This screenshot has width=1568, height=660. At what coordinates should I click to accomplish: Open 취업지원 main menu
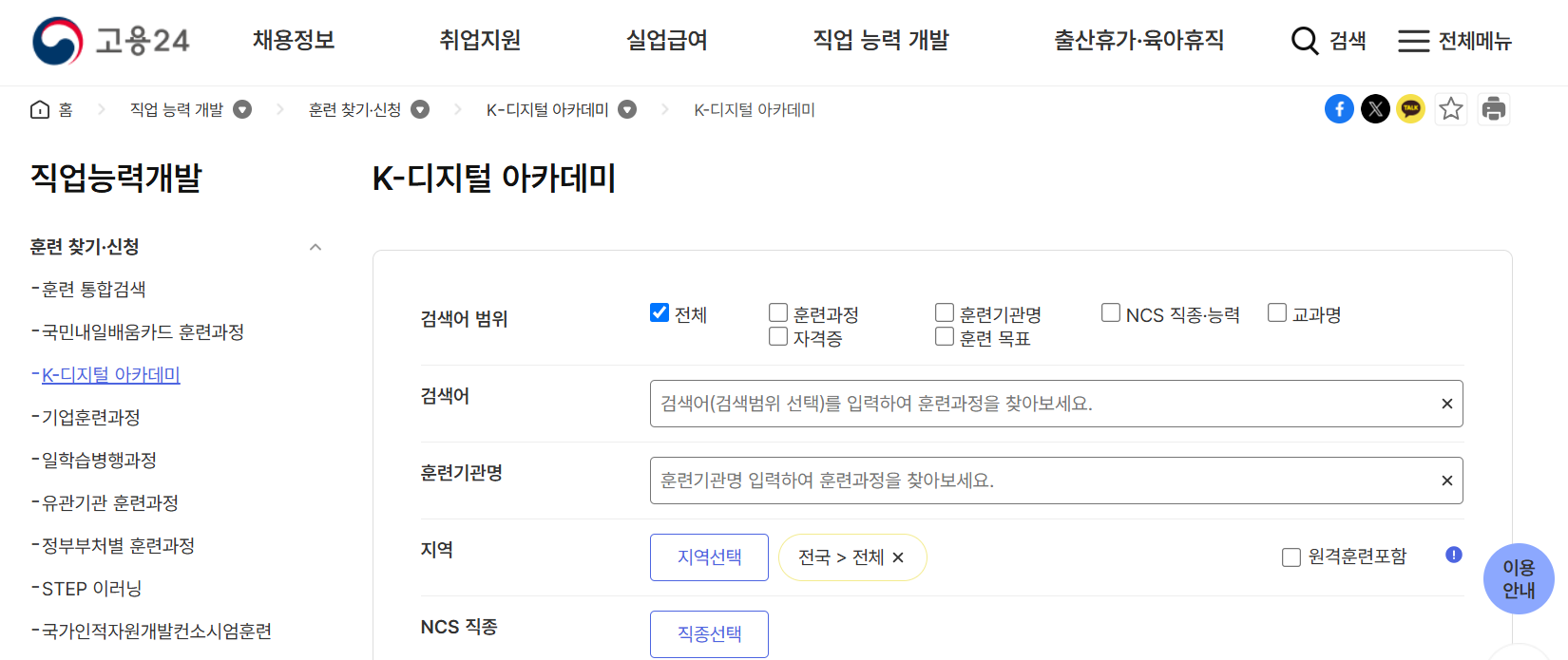point(480,40)
